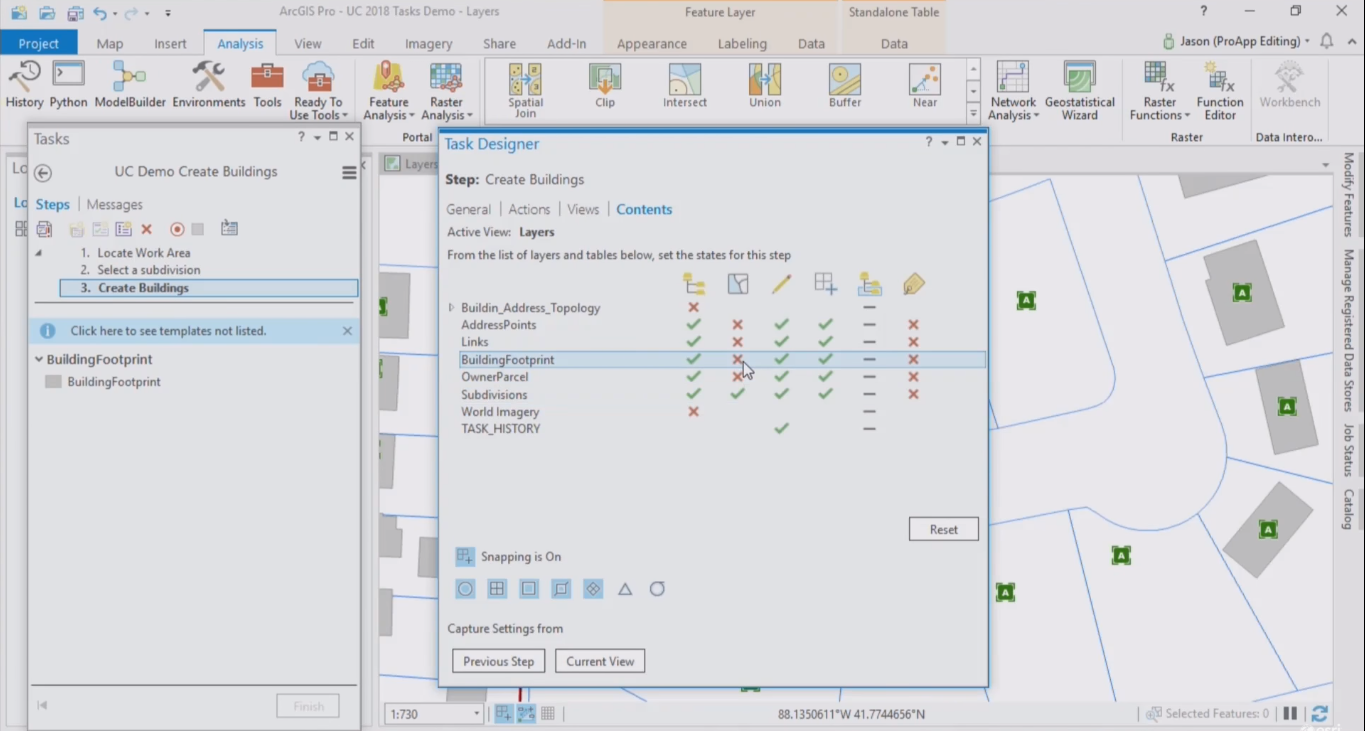Open the Intersect tool
This screenshot has width=1365, height=731.
685,86
